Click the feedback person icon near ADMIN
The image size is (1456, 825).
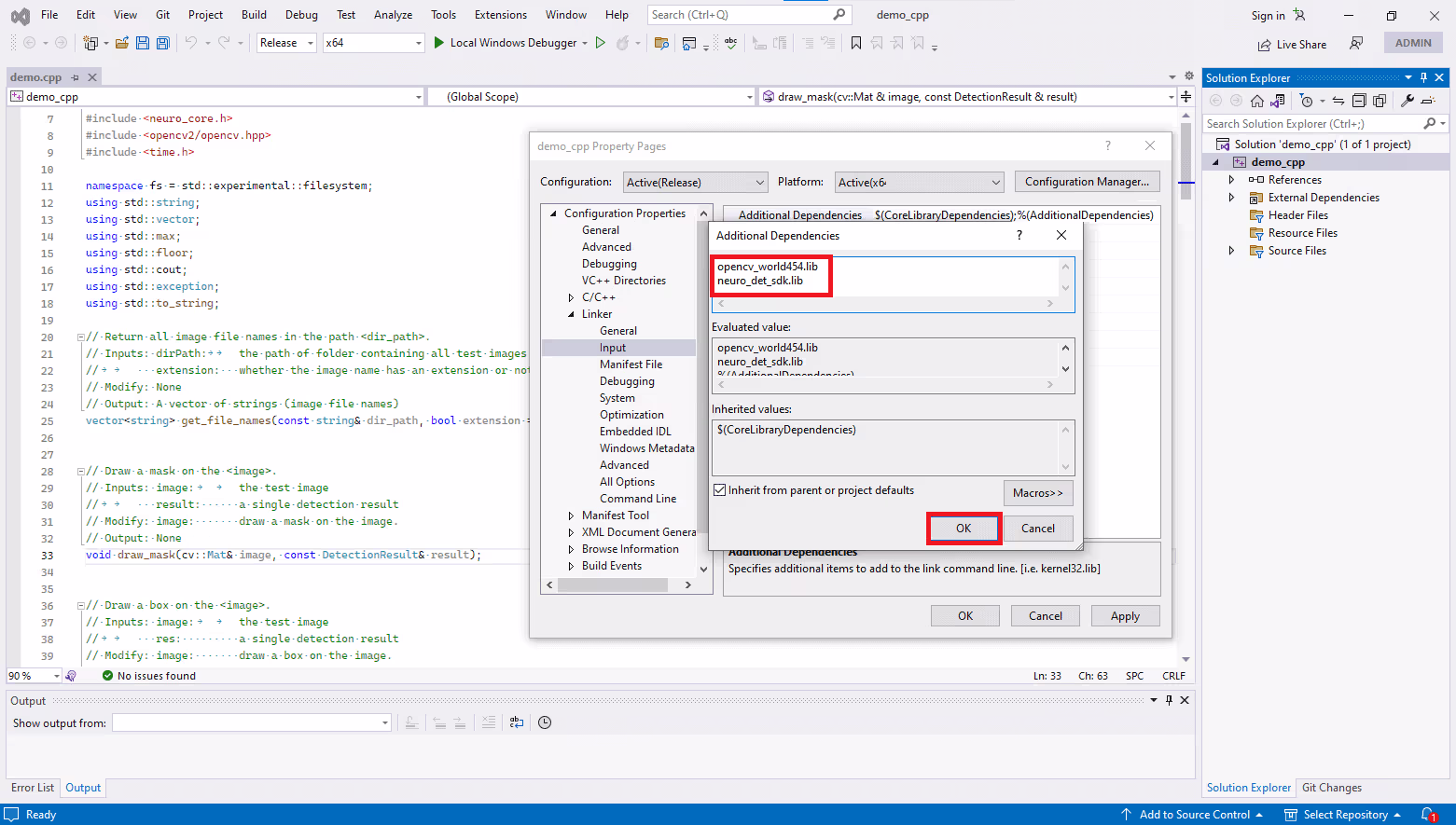1356,43
